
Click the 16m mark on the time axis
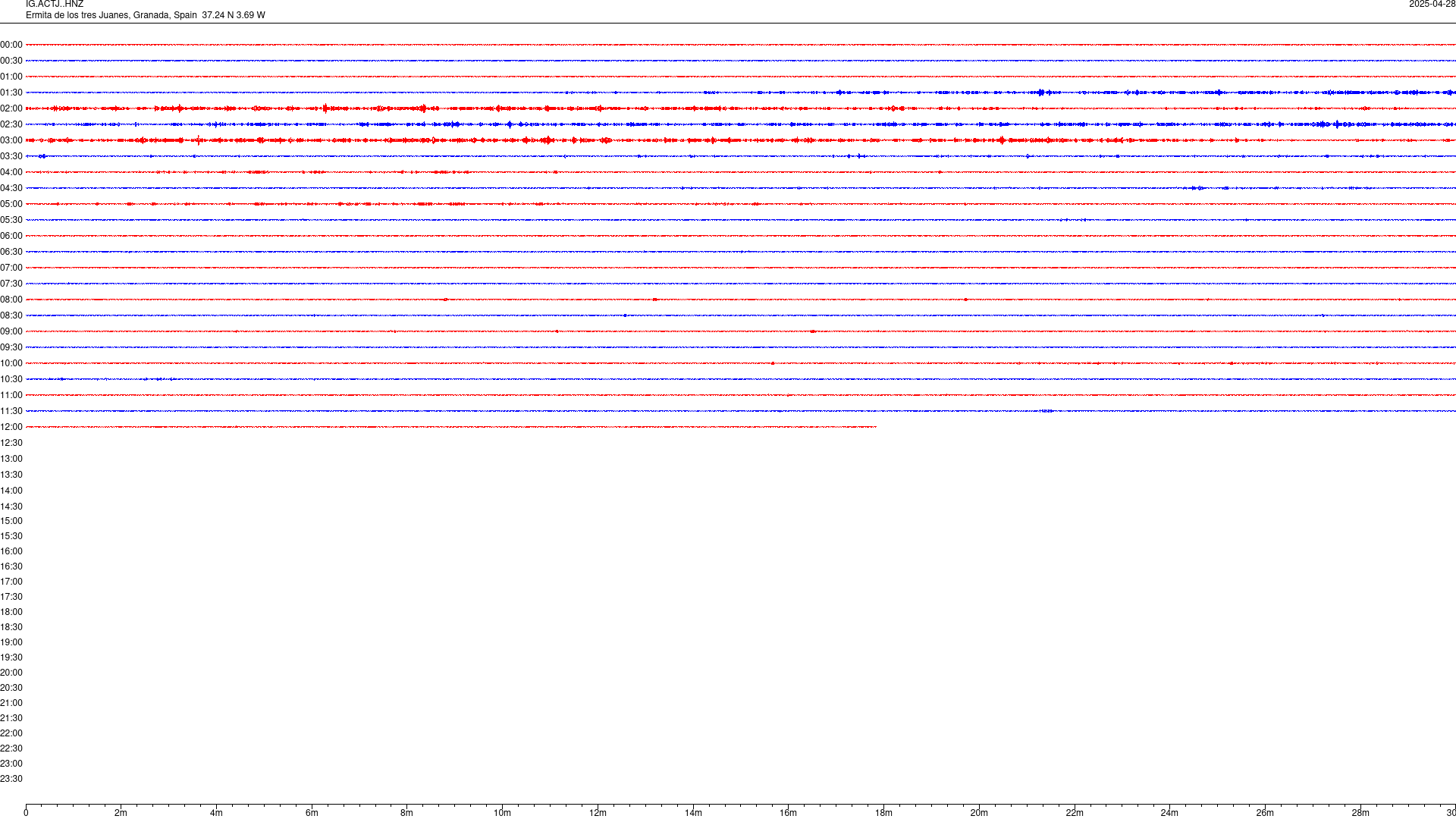coord(789,813)
